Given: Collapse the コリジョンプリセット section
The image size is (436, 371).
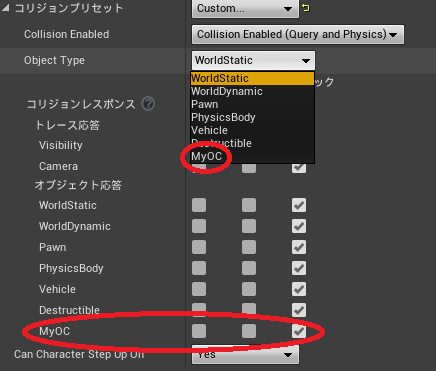Looking at the screenshot, I should coord(5,8).
